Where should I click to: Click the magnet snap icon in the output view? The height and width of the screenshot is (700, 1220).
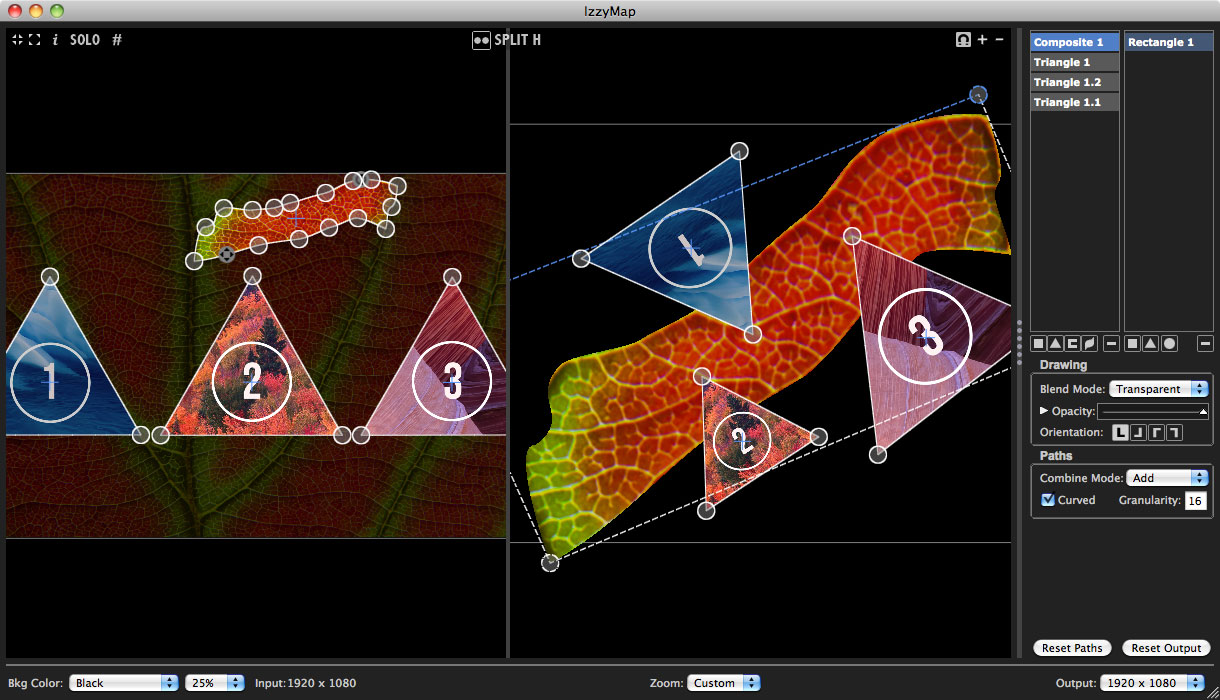point(963,40)
